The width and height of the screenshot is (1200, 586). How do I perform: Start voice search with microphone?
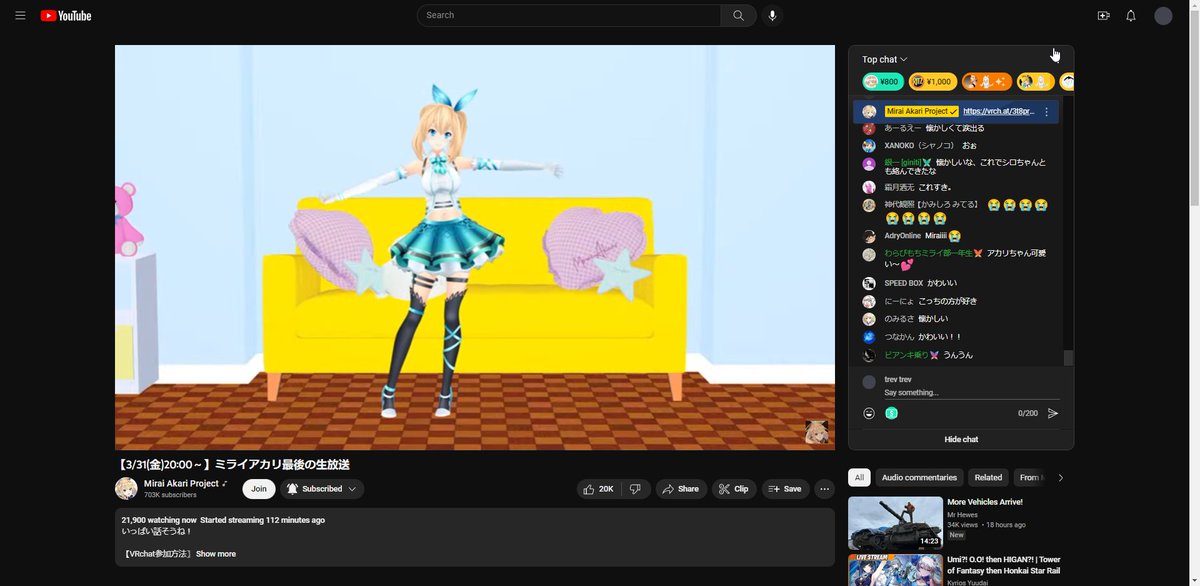pos(772,16)
